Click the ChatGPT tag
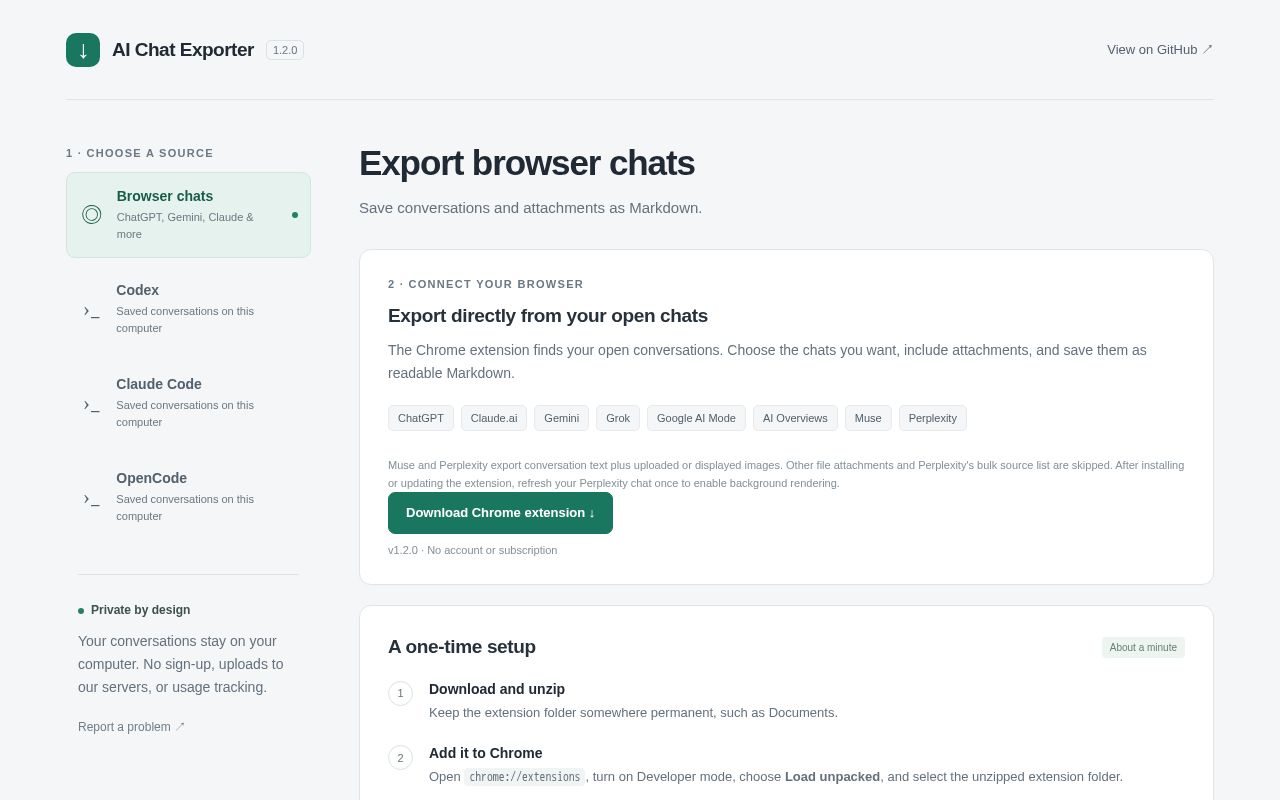Viewport: 1280px width, 800px height. pos(421,418)
